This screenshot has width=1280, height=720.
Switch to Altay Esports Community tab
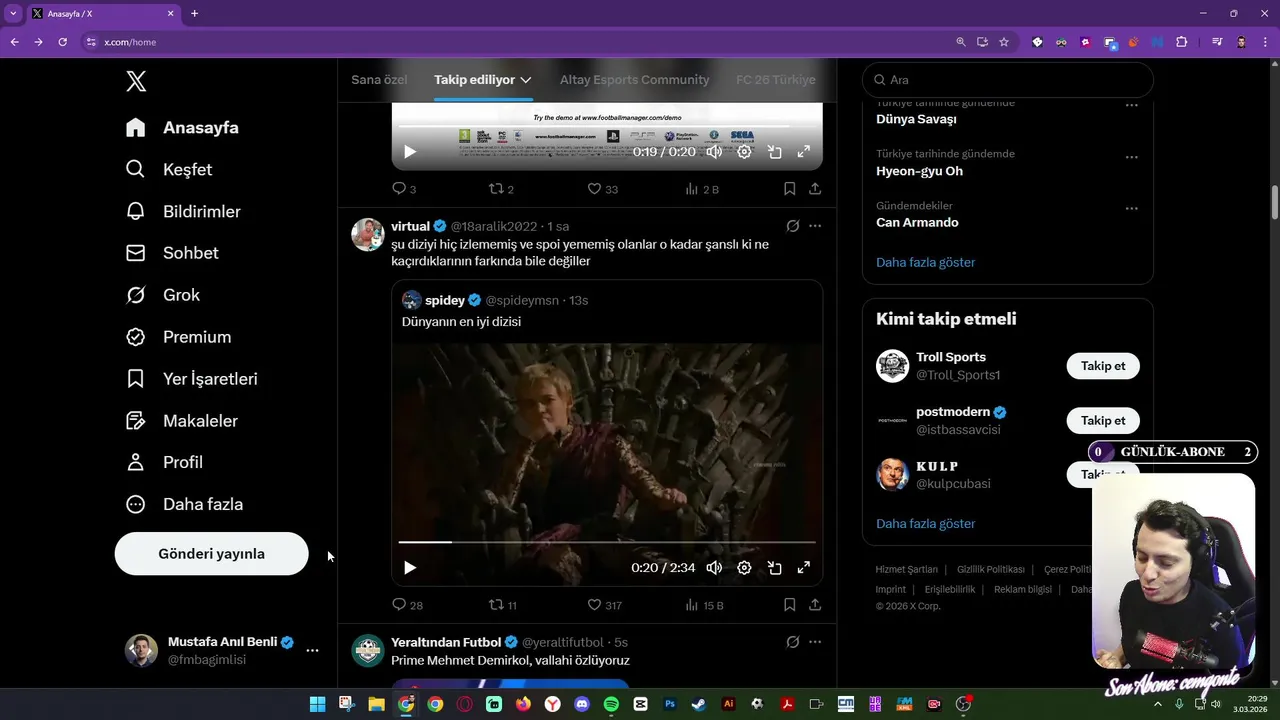[634, 80]
